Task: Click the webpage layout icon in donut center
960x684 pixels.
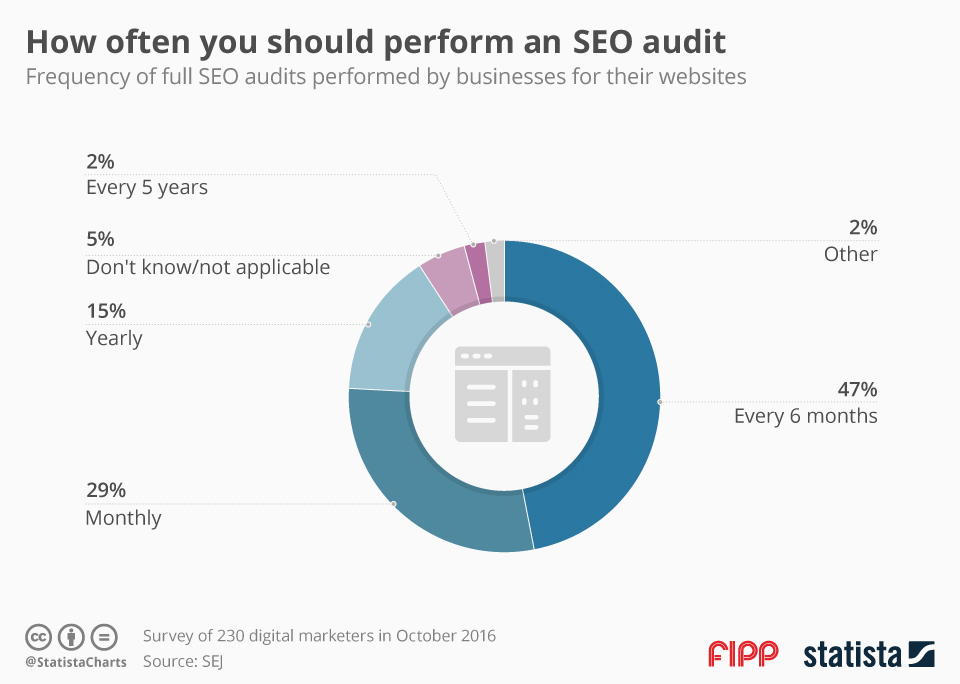Action: (x=503, y=394)
